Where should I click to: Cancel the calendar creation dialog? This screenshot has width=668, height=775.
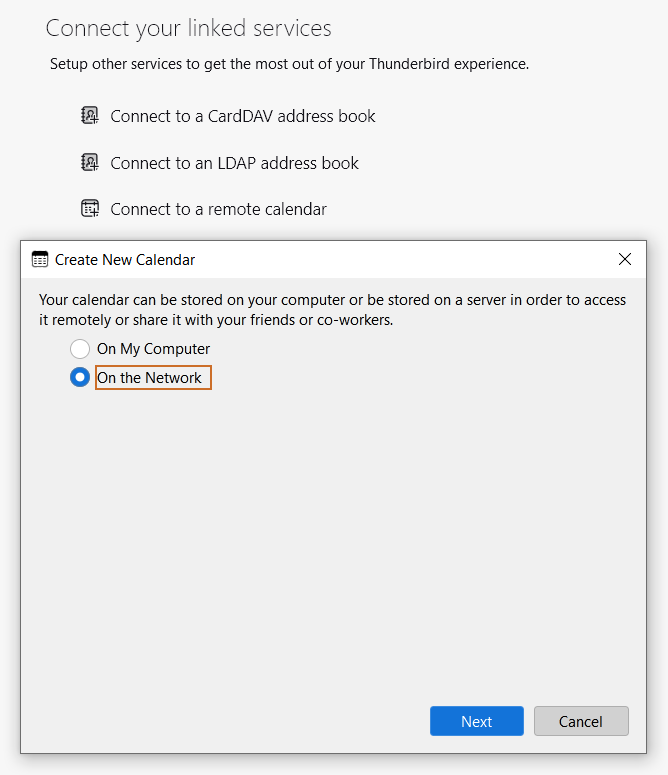[581, 721]
